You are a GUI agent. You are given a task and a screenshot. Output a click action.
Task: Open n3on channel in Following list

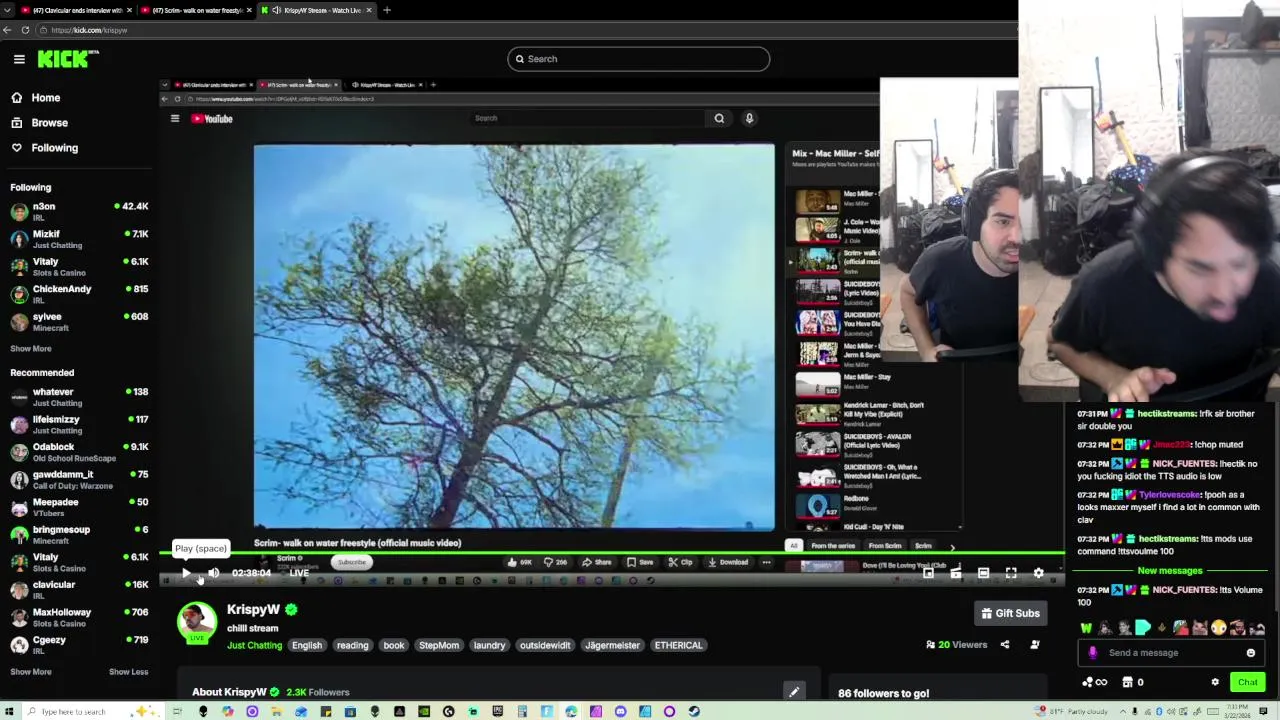78,212
